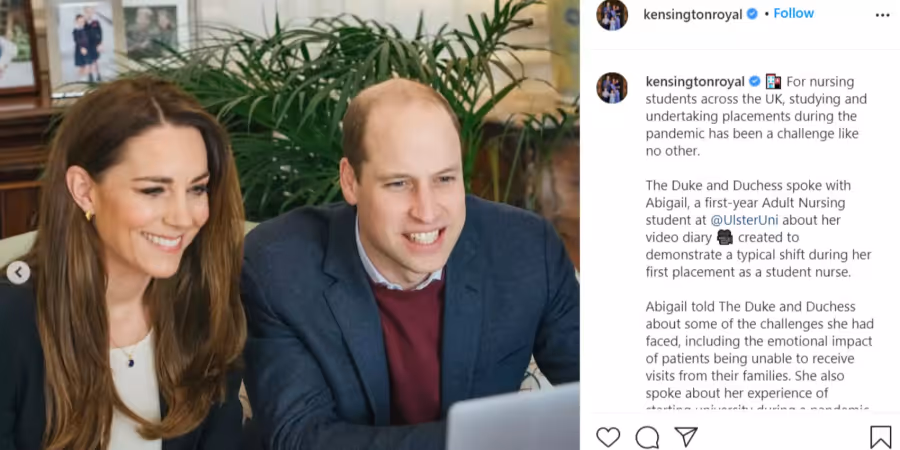Open comments via the speech bubble icon

coord(647,437)
